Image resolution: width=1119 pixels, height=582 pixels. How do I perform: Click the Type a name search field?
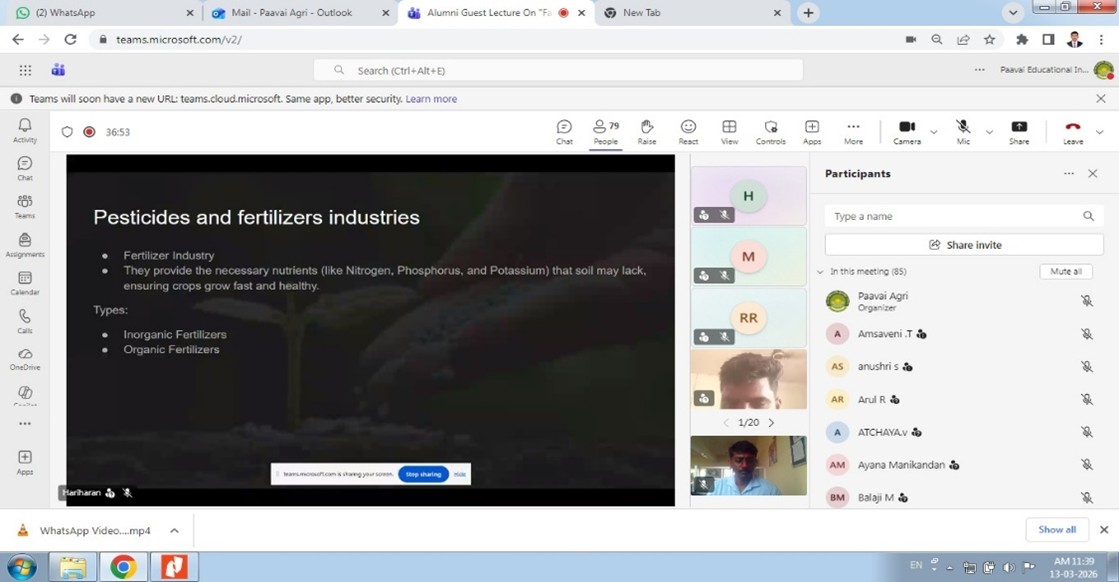point(953,216)
